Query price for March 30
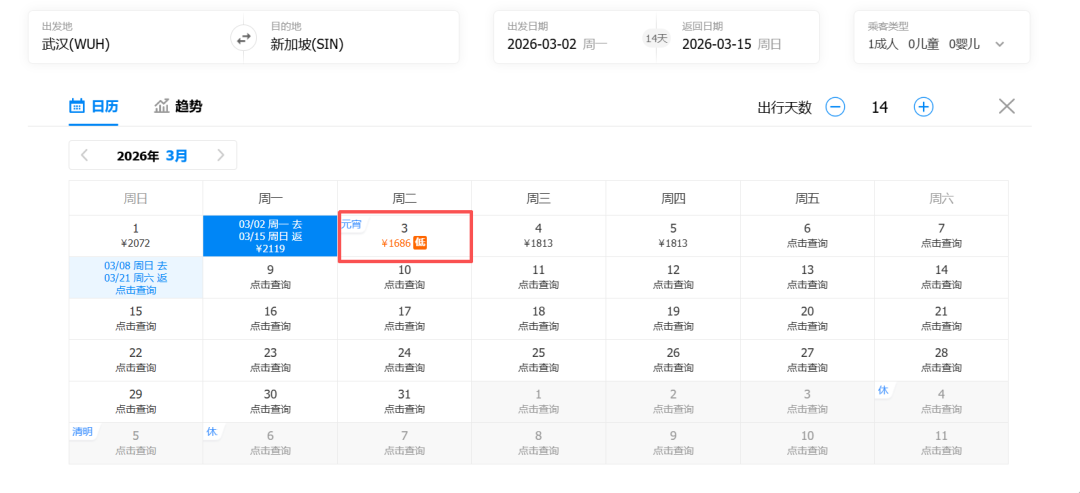The height and width of the screenshot is (493, 1080). (x=270, y=401)
